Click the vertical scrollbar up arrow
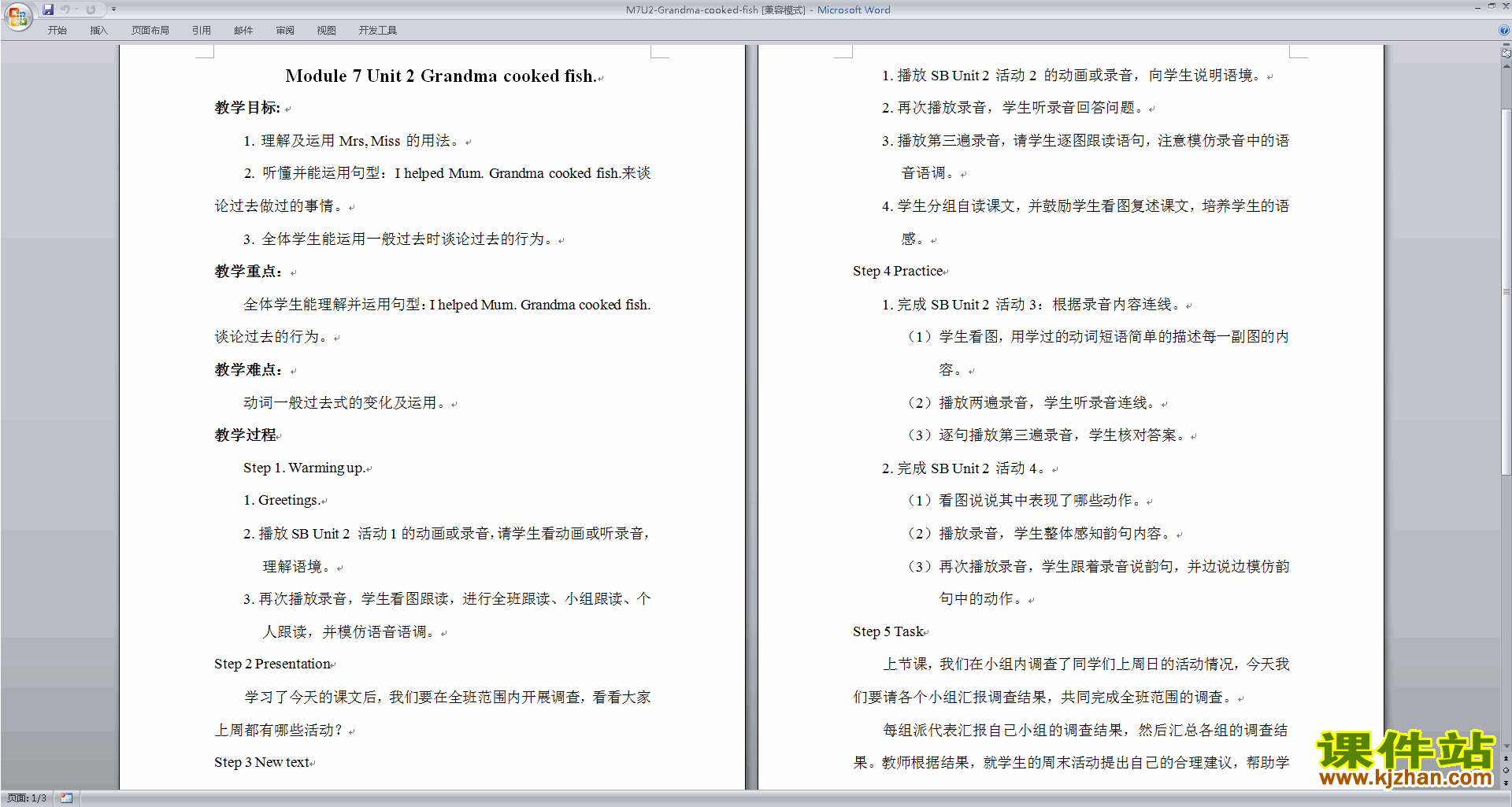Viewport: 1512px width, 807px height. [1506, 67]
